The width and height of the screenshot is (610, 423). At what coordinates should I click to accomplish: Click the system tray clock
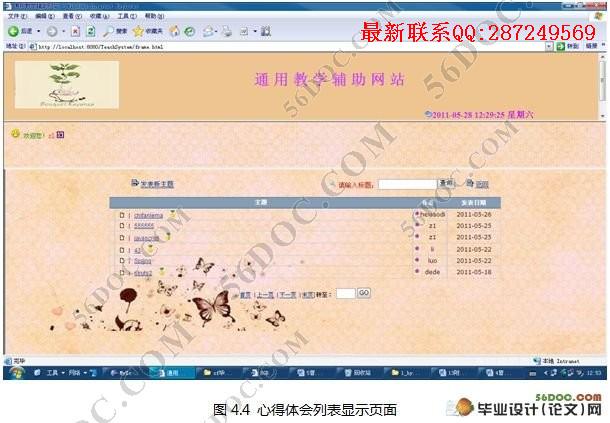(x=594, y=373)
